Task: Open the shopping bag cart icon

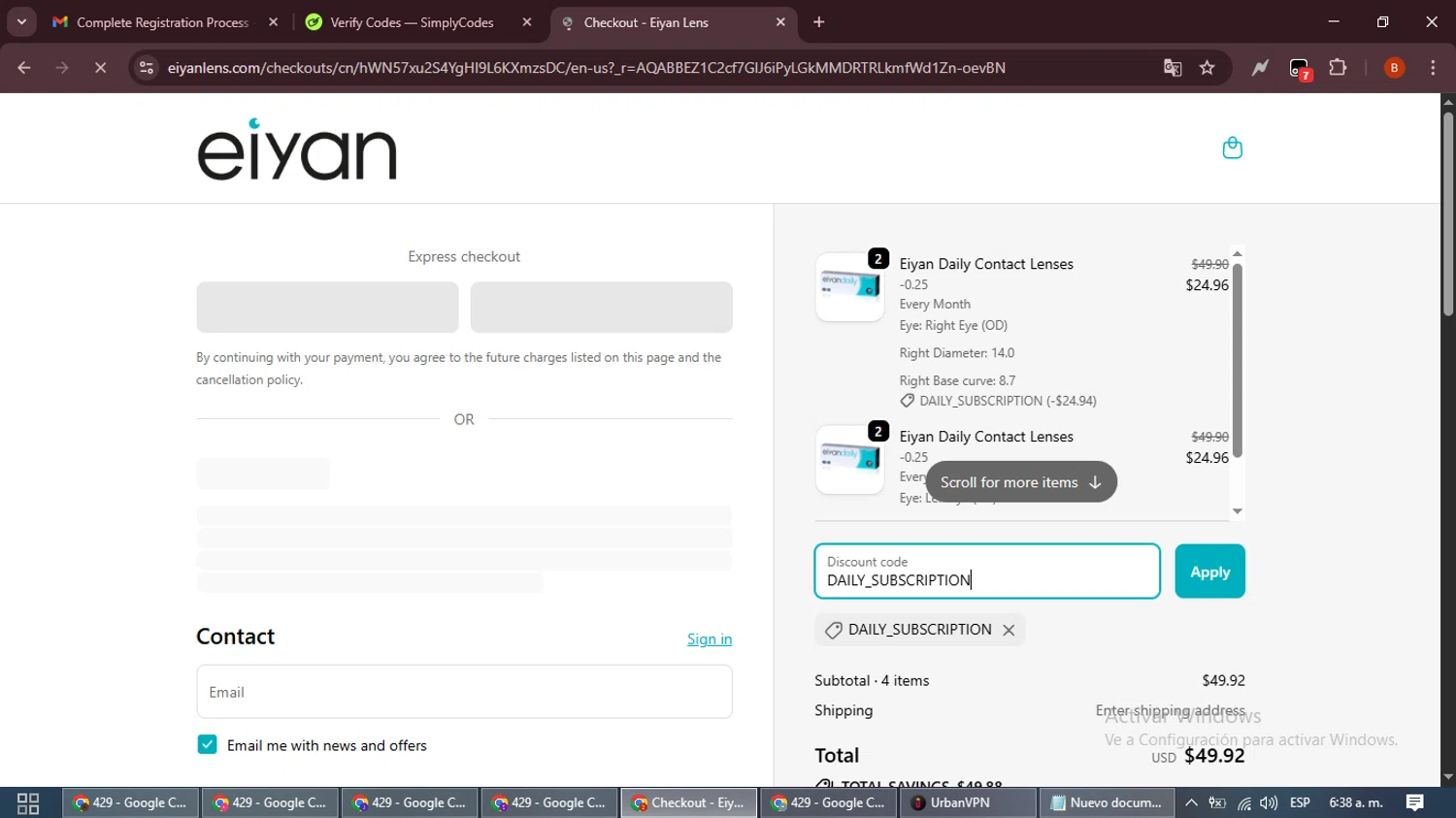Action: 1232,147
